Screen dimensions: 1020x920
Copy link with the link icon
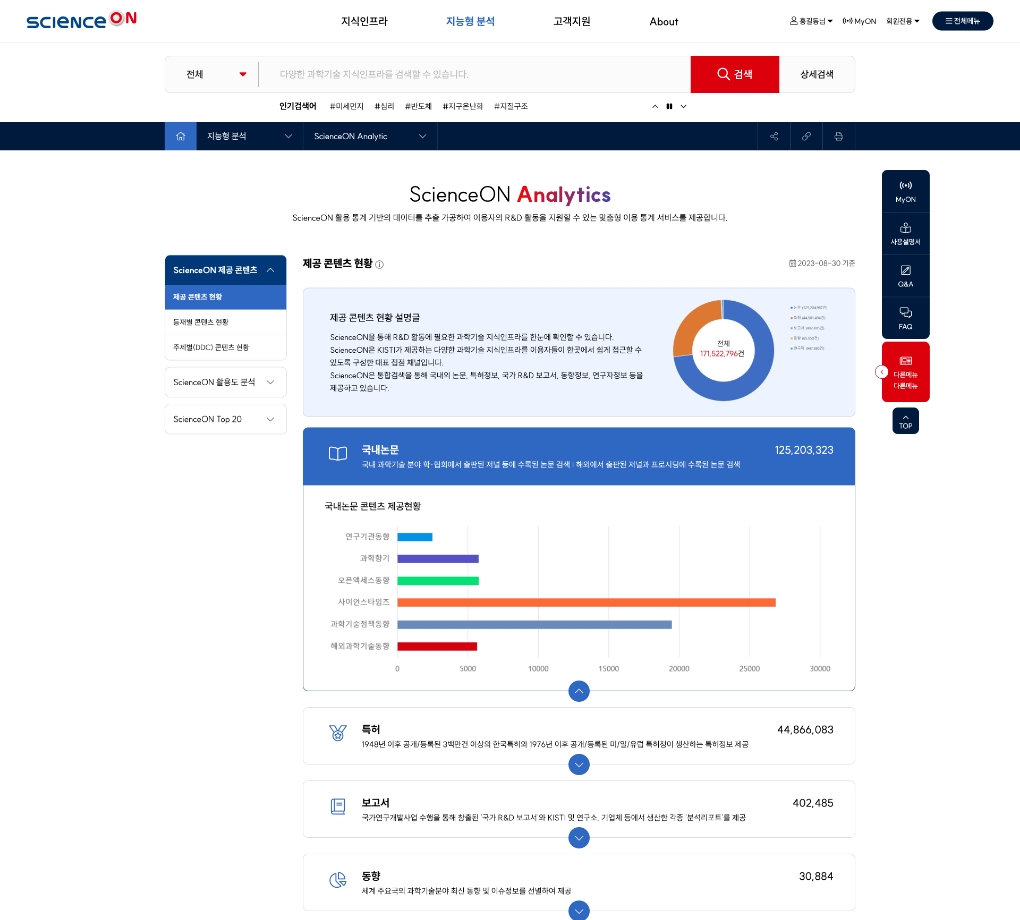806,136
